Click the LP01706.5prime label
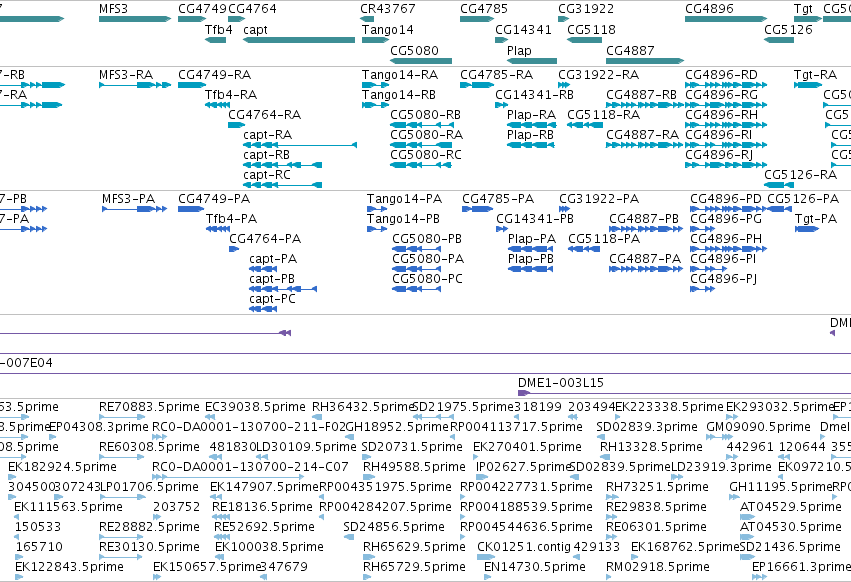The height and width of the screenshot is (582, 851). pos(149,486)
